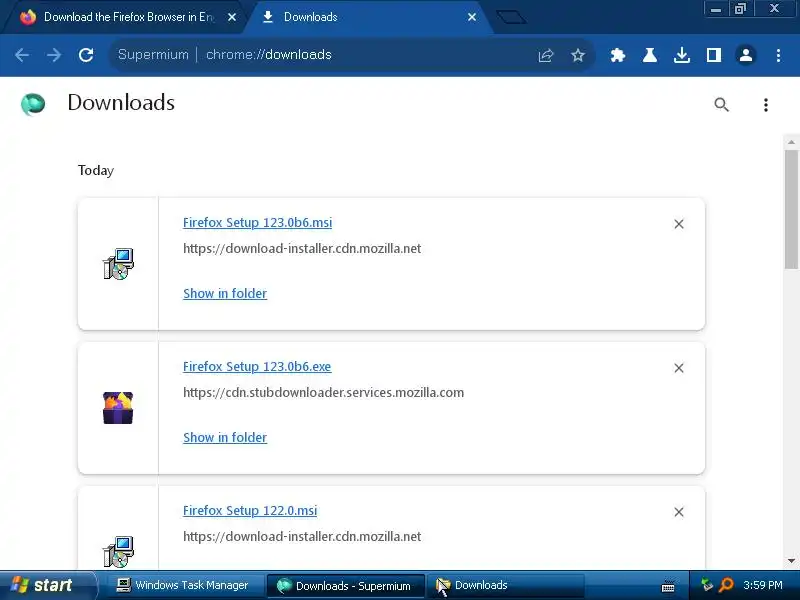800x600 pixels.
Task: Reload the downloads page
Action: point(86,55)
